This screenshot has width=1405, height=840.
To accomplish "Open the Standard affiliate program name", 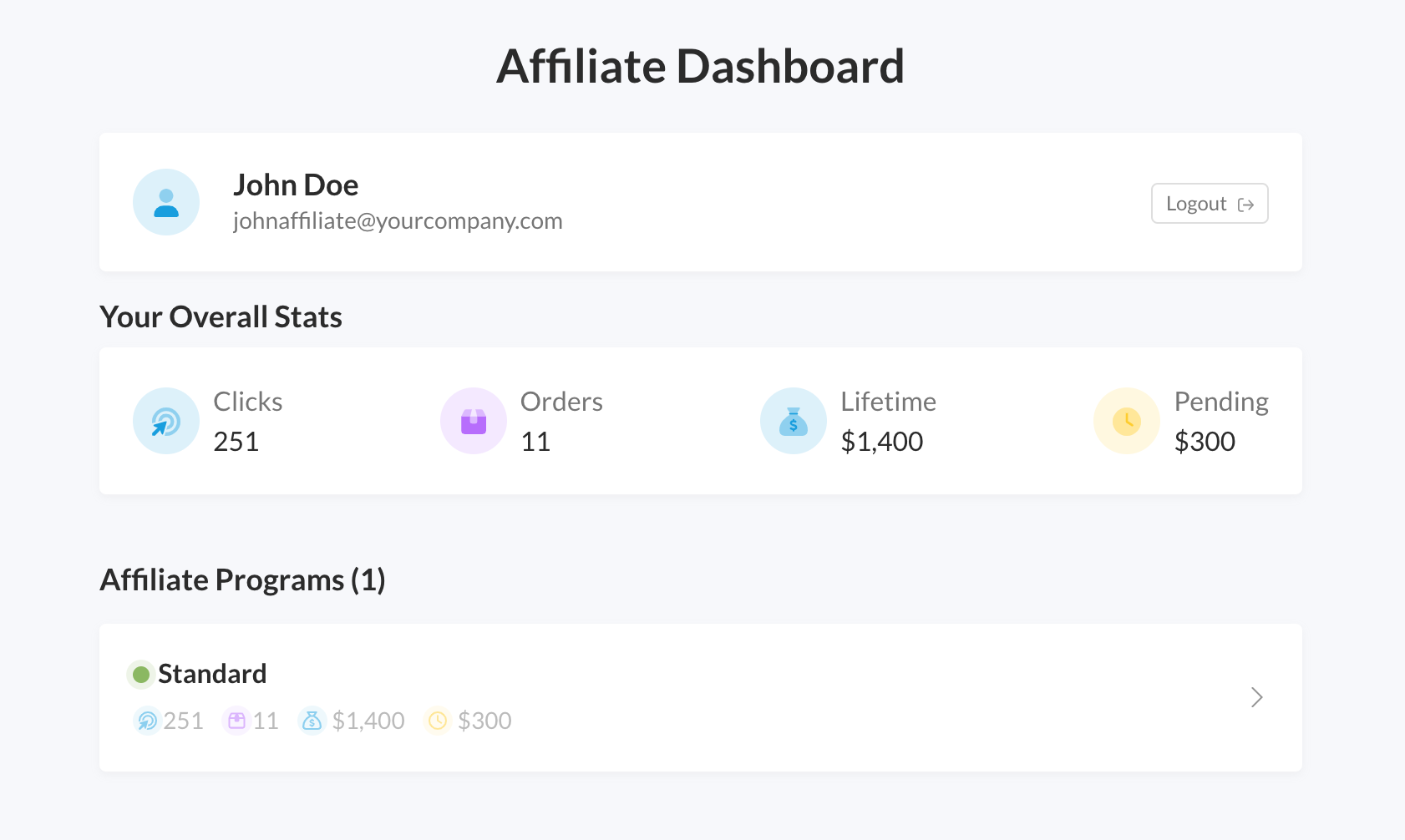I will (212, 674).
